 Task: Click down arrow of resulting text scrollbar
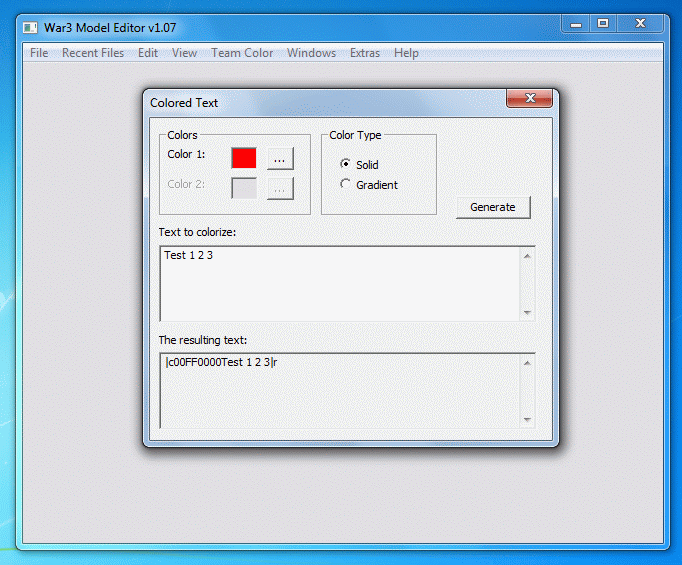527,419
